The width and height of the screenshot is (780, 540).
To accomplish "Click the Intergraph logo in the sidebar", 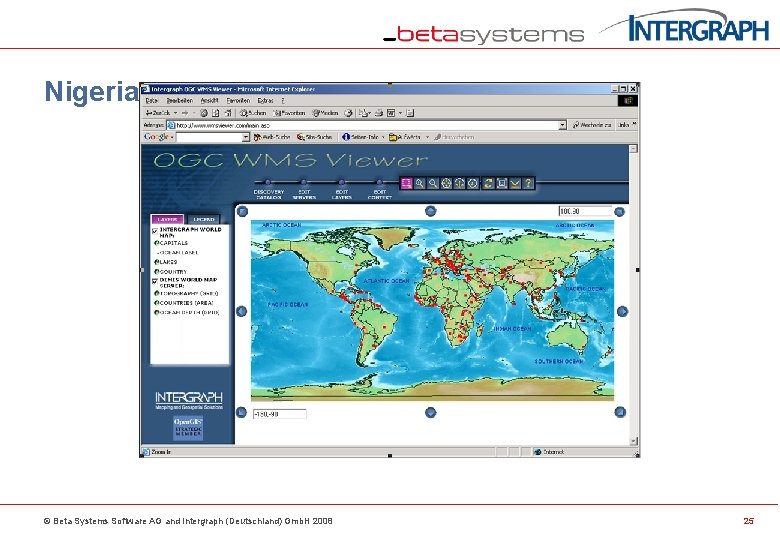I will point(189,400).
